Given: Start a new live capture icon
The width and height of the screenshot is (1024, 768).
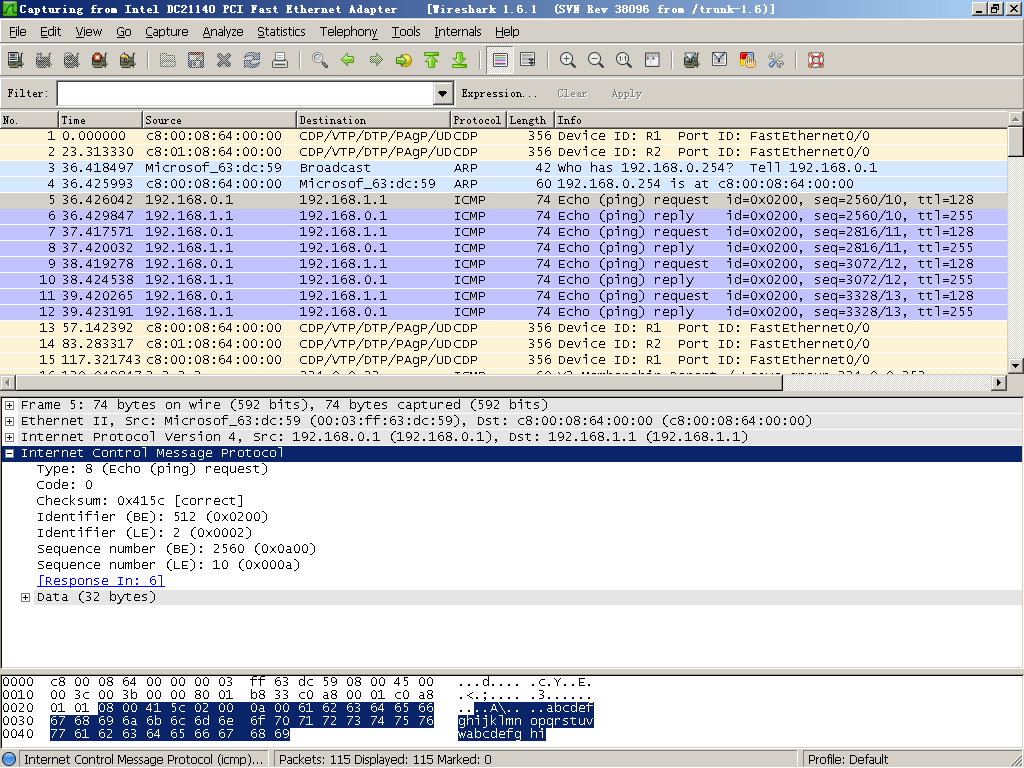Looking at the screenshot, I should point(72,61).
